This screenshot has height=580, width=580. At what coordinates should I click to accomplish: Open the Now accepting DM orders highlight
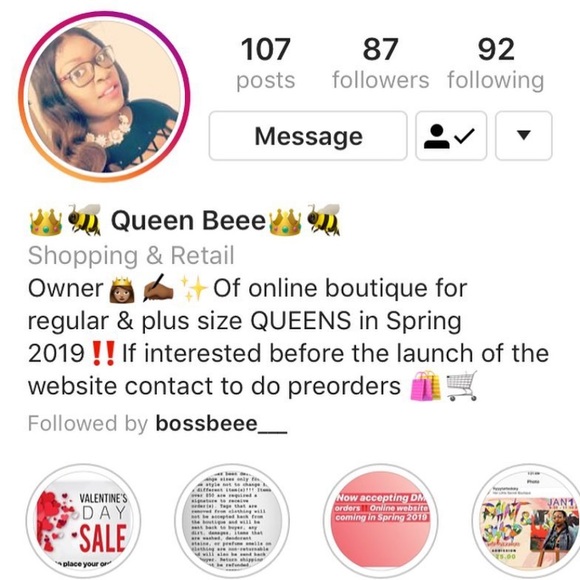coord(381,521)
